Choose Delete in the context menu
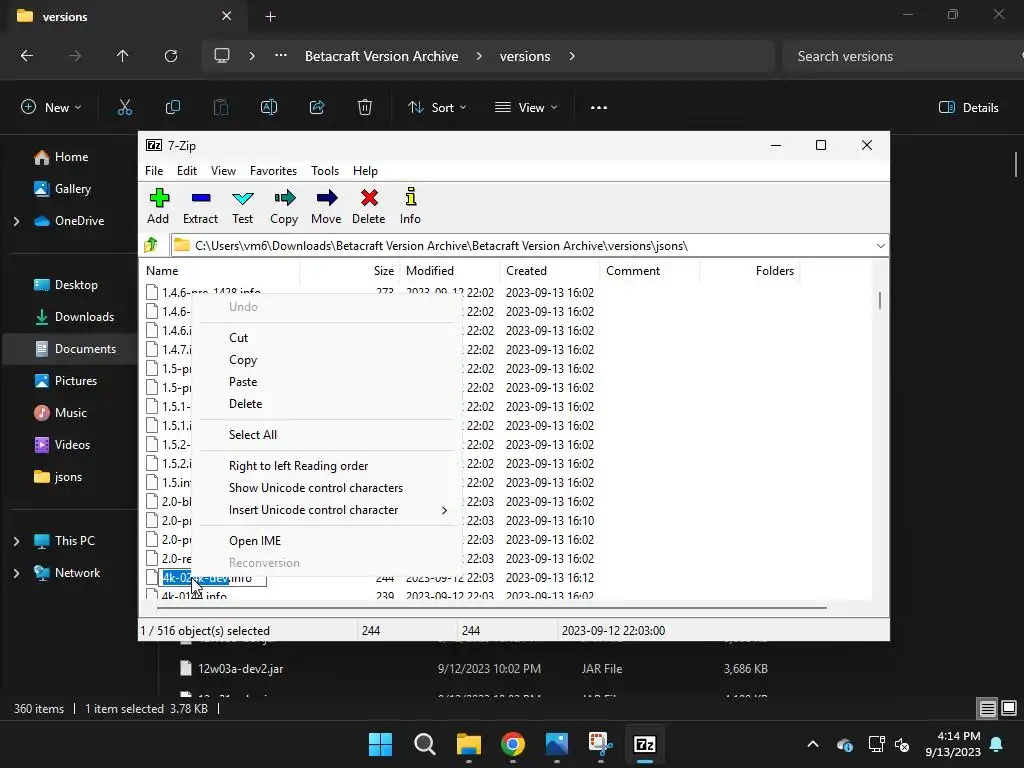Image resolution: width=1024 pixels, height=768 pixels. (x=327, y=404)
